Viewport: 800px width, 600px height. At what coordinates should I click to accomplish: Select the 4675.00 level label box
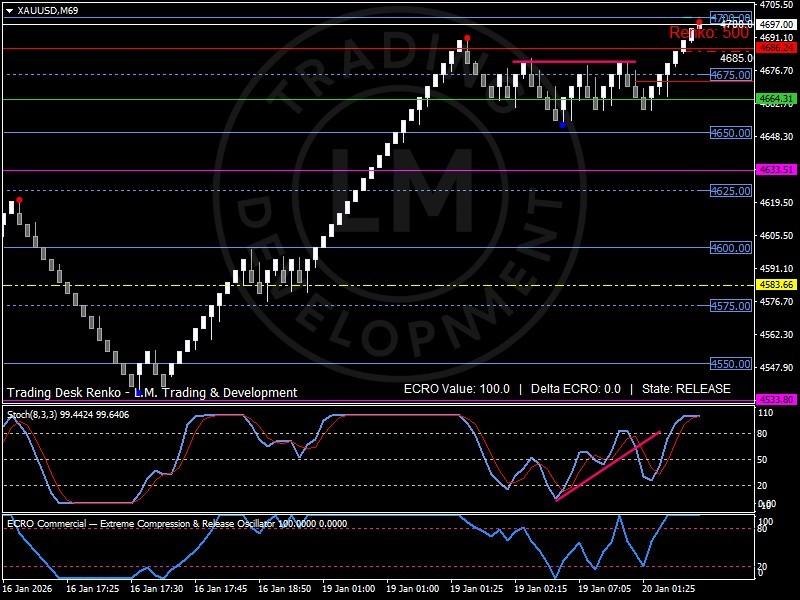click(x=730, y=75)
